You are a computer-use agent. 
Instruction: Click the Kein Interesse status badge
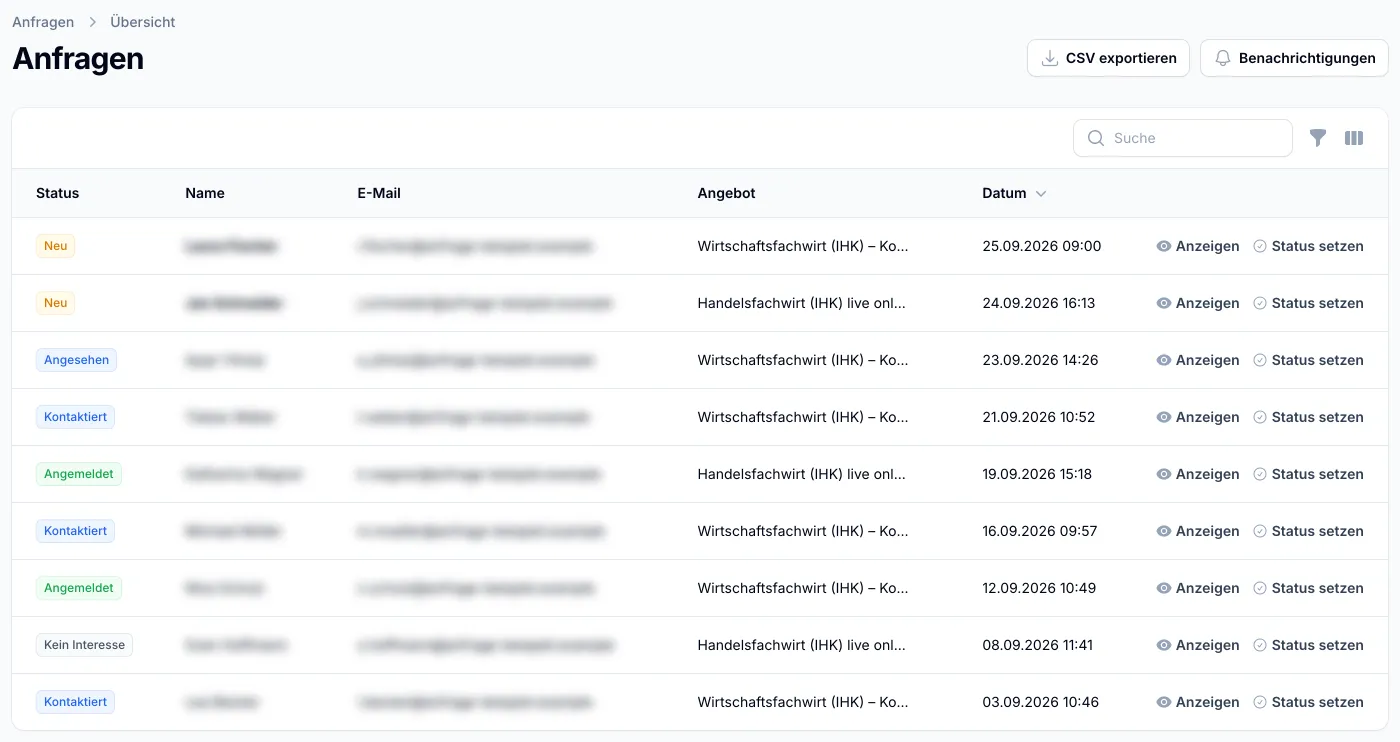[x=85, y=645]
